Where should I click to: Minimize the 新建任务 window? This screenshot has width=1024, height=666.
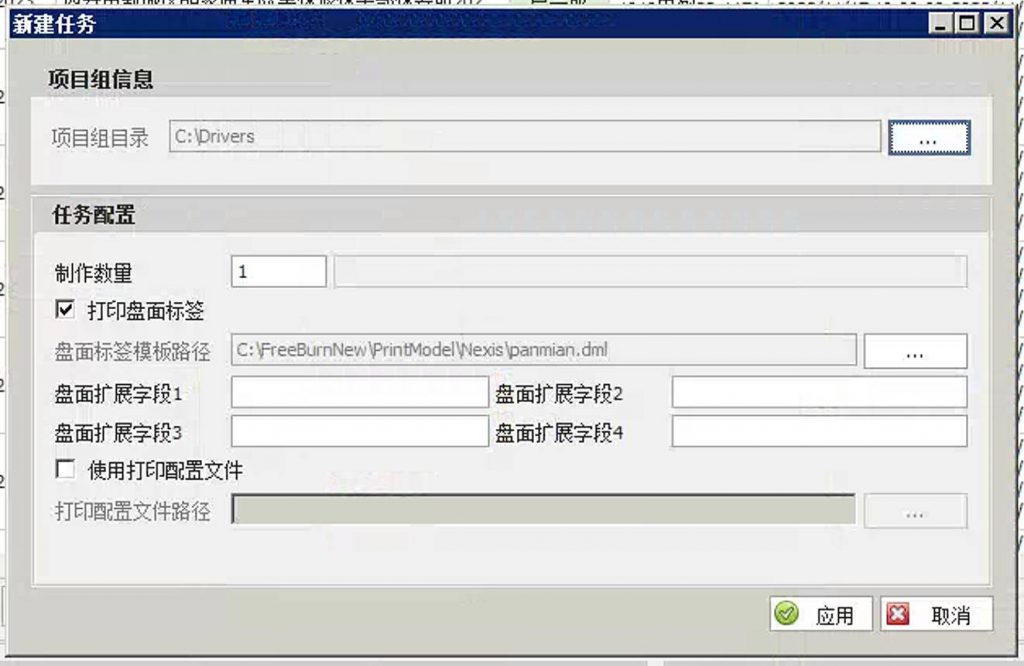[x=940, y=24]
